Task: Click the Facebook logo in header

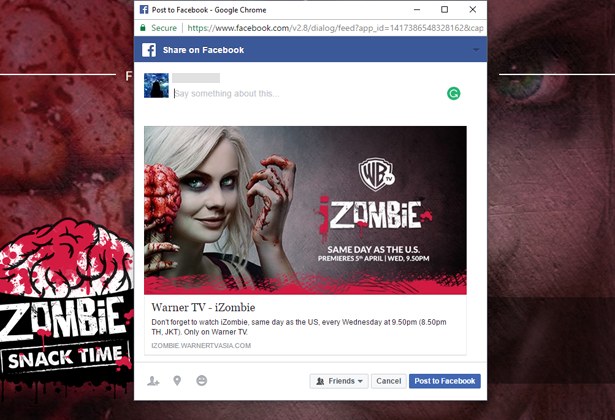Action: click(x=149, y=50)
